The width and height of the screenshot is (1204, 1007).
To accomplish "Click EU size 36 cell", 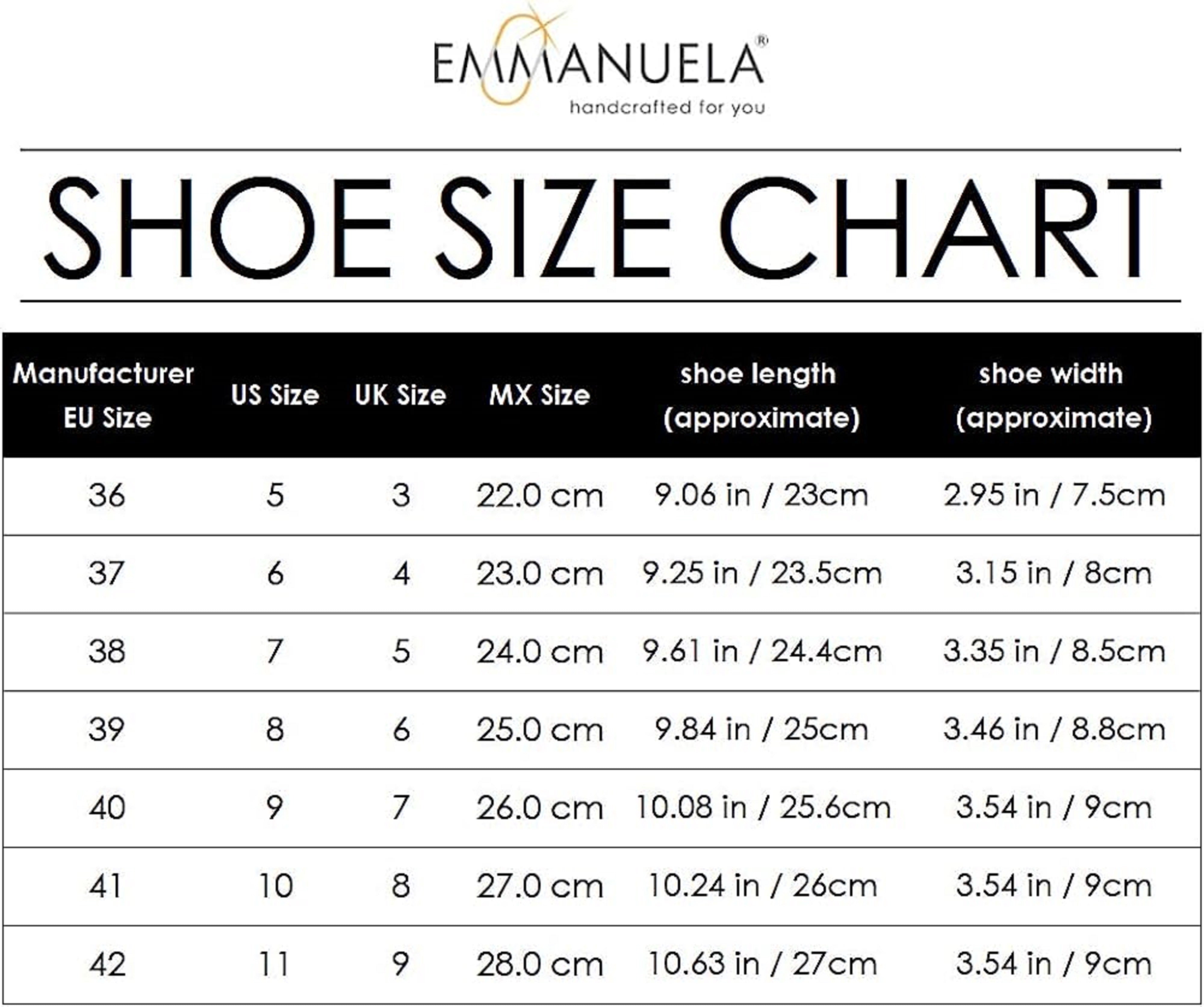I will coord(107,495).
